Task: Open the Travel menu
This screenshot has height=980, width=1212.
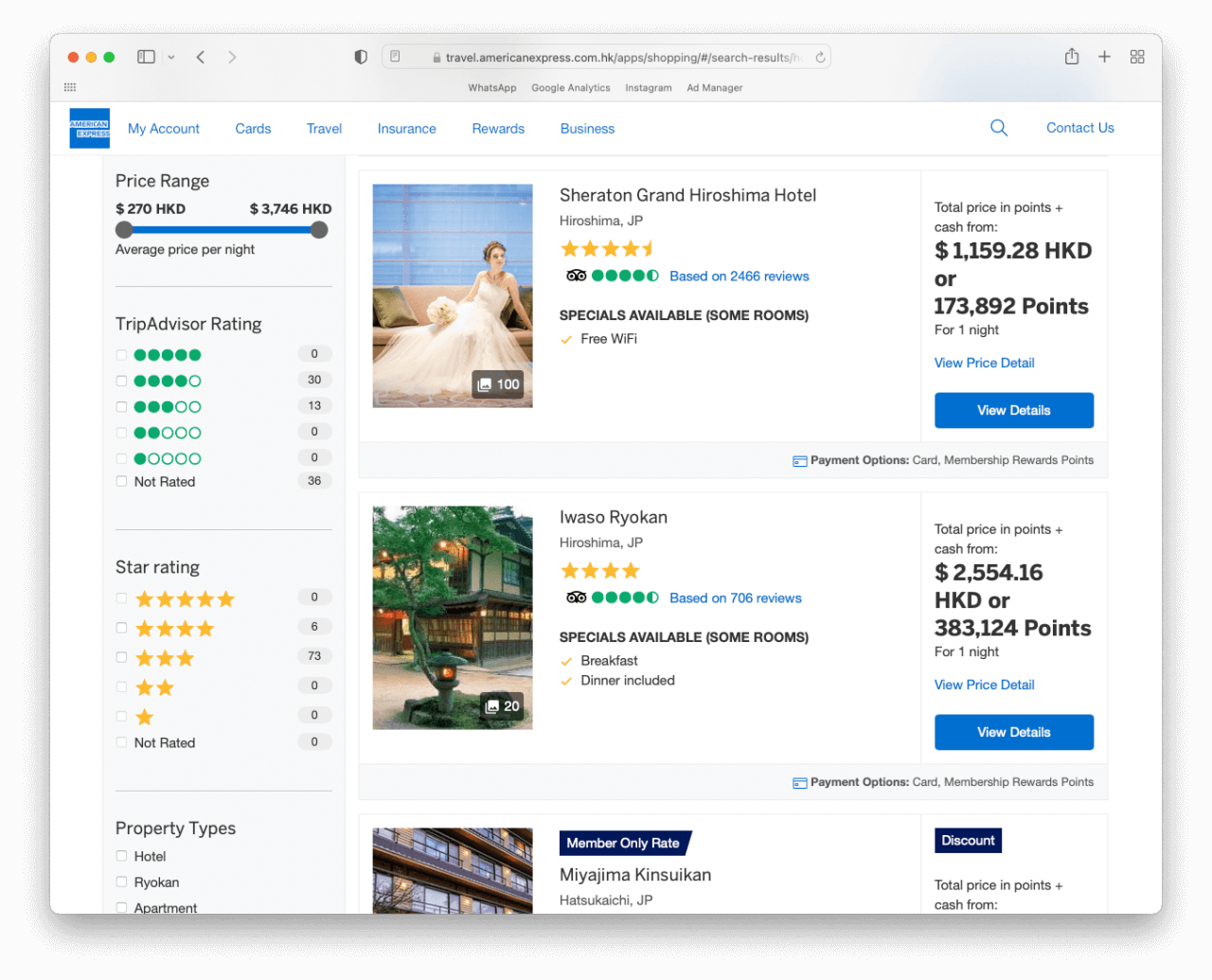Action: (x=324, y=129)
